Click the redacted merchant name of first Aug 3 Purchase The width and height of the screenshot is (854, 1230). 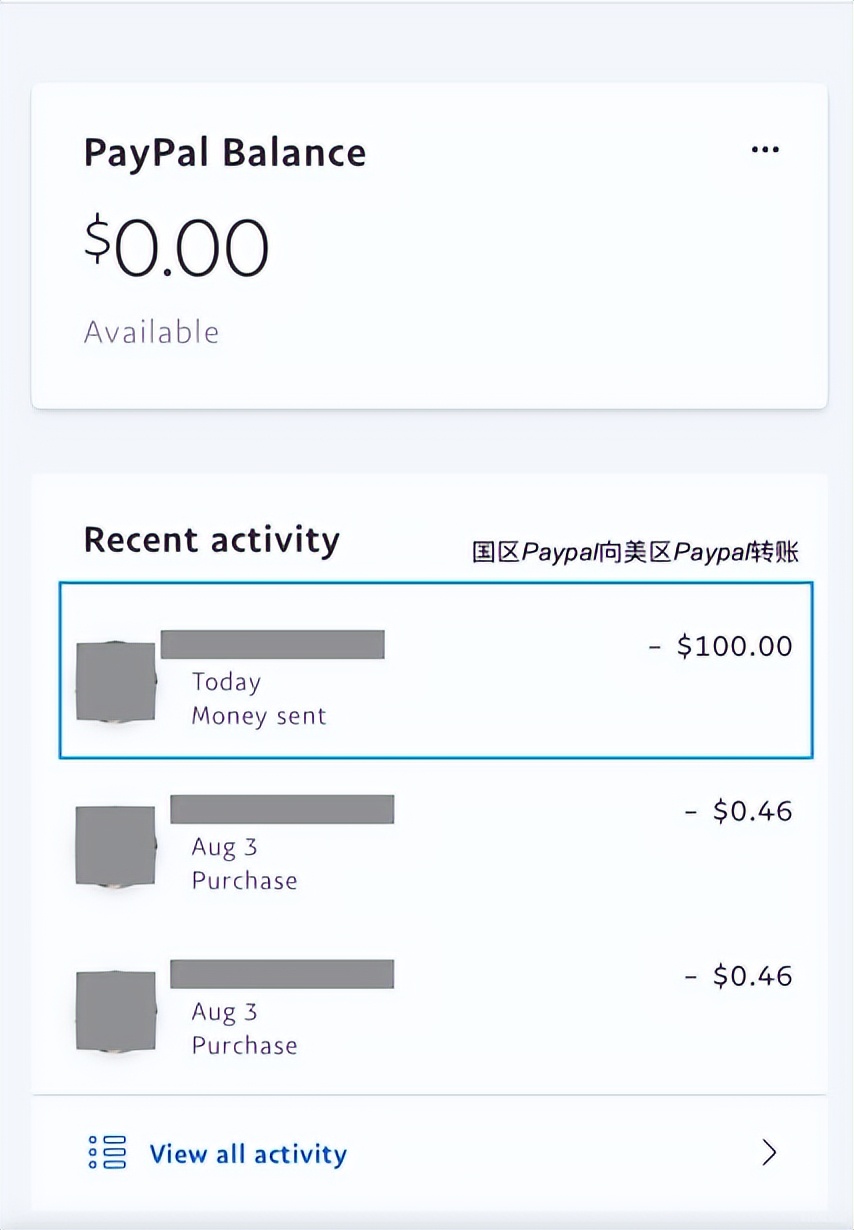pyautogui.click(x=282, y=809)
